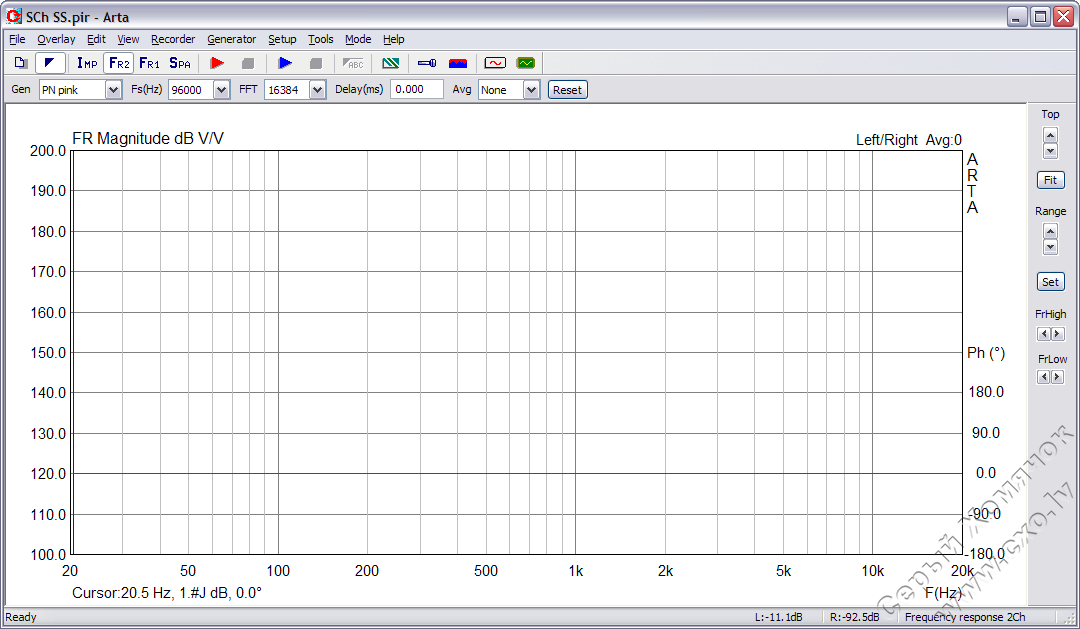
Task: Click the blue probe-shaped toolbar icon
Action: point(427,63)
